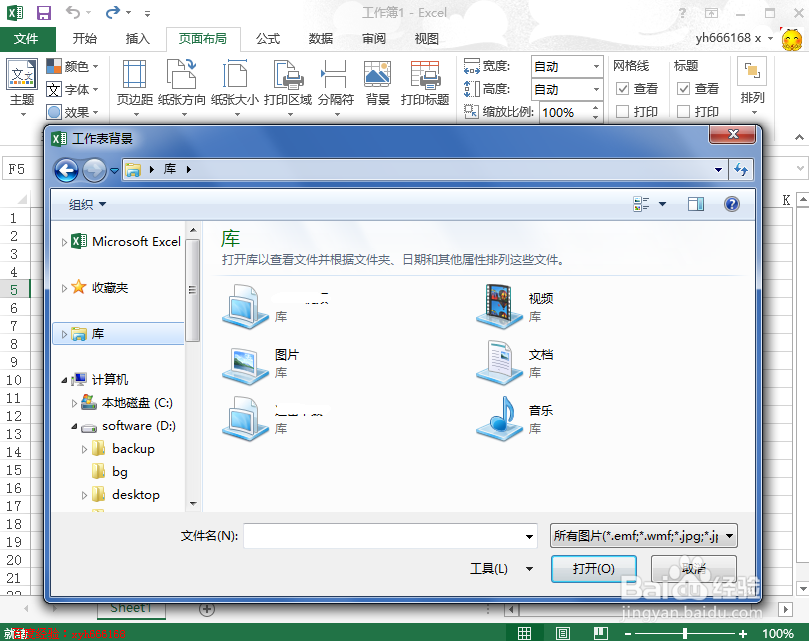Uncheck 查看 under 网格线 (Gridlines)
This screenshot has width=809, height=641.
point(624,88)
